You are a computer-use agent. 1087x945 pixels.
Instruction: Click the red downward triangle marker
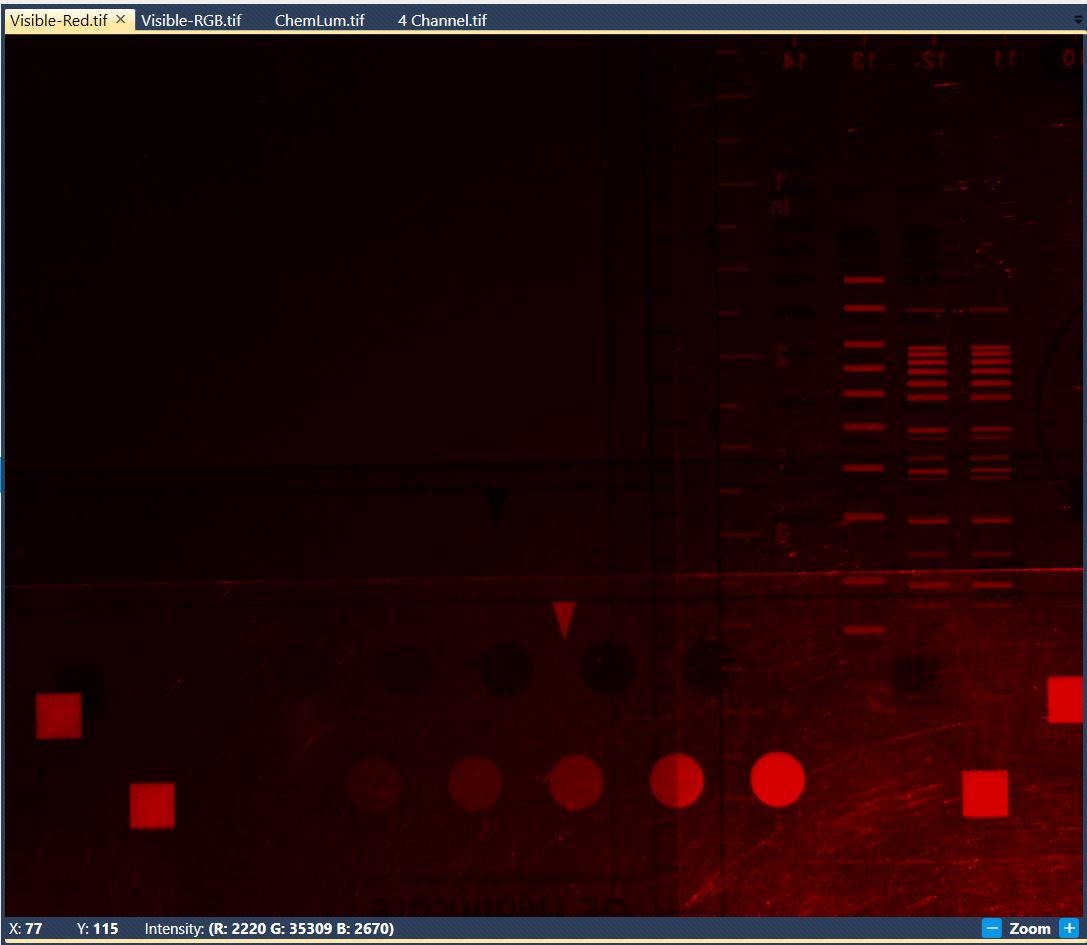coord(564,619)
